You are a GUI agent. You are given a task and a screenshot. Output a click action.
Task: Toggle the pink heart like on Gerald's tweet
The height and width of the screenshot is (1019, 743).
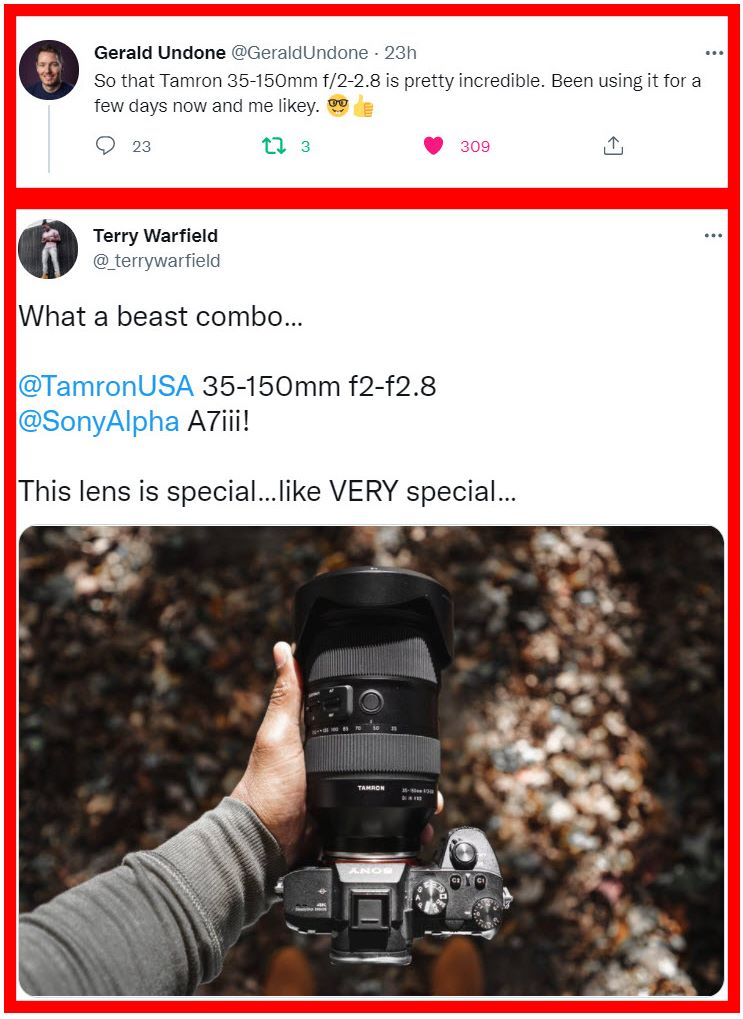[433, 146]
